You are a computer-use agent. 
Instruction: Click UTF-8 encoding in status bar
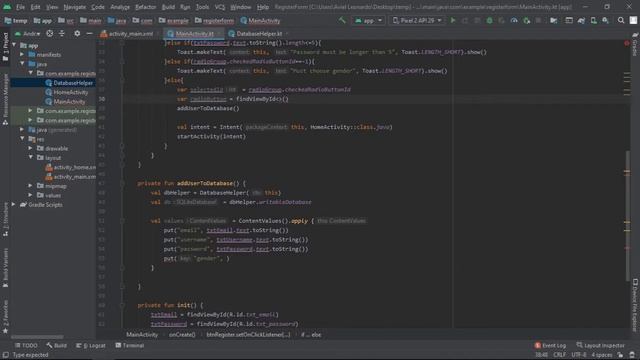tap(579, 355)
